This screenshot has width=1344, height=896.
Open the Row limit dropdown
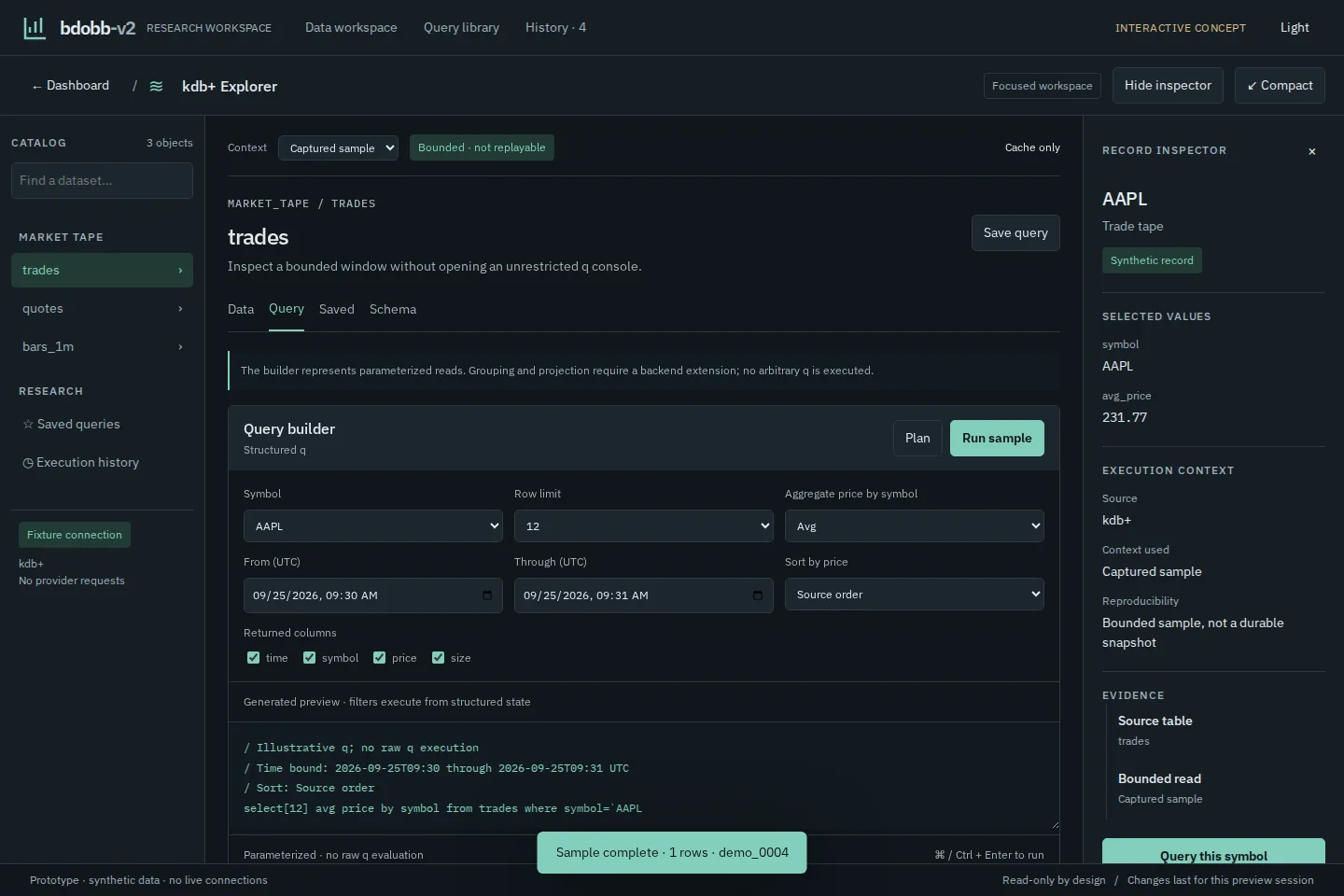644,526
